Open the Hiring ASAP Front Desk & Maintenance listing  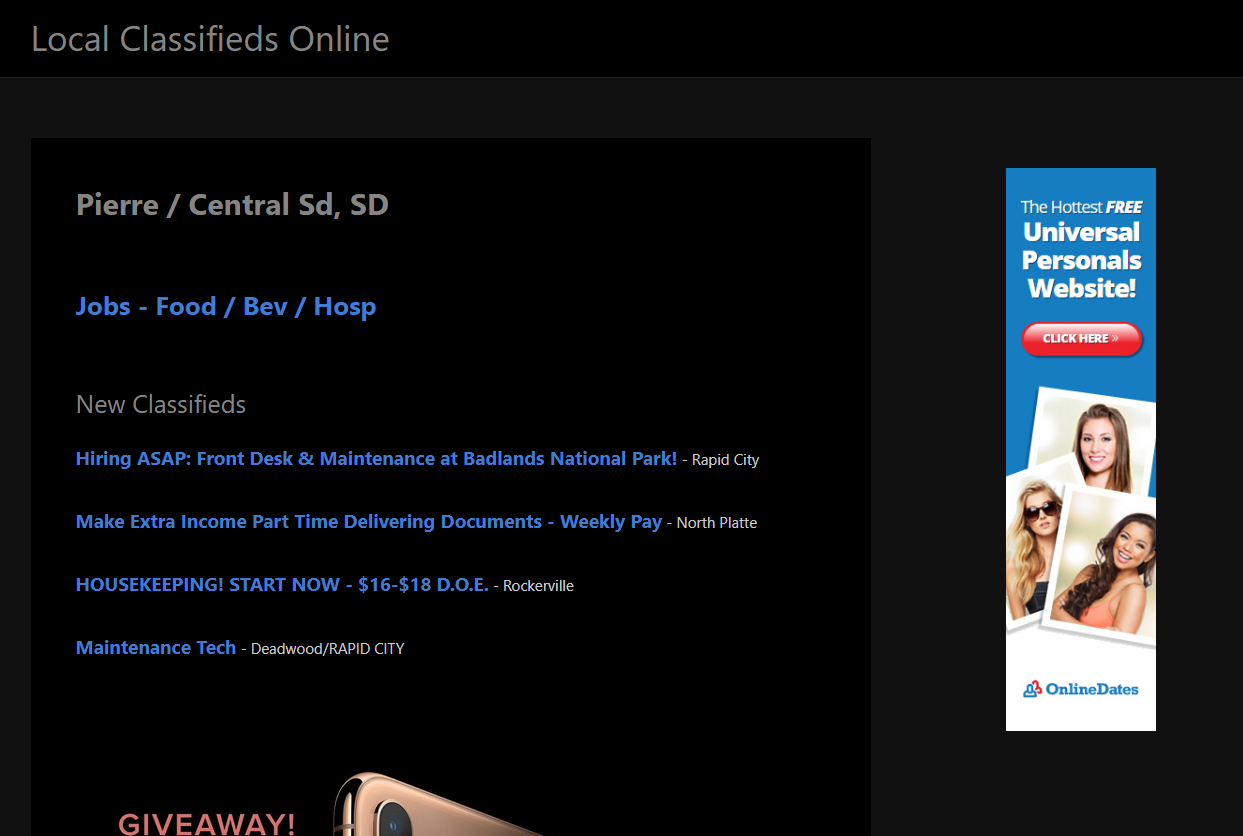376,459
